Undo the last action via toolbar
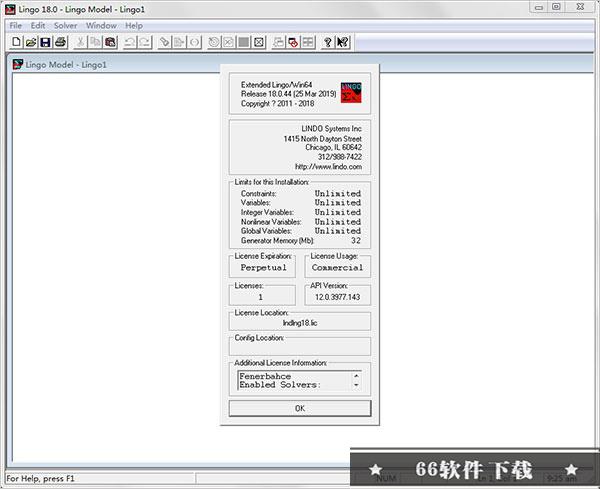 click(x=130, y=42)
